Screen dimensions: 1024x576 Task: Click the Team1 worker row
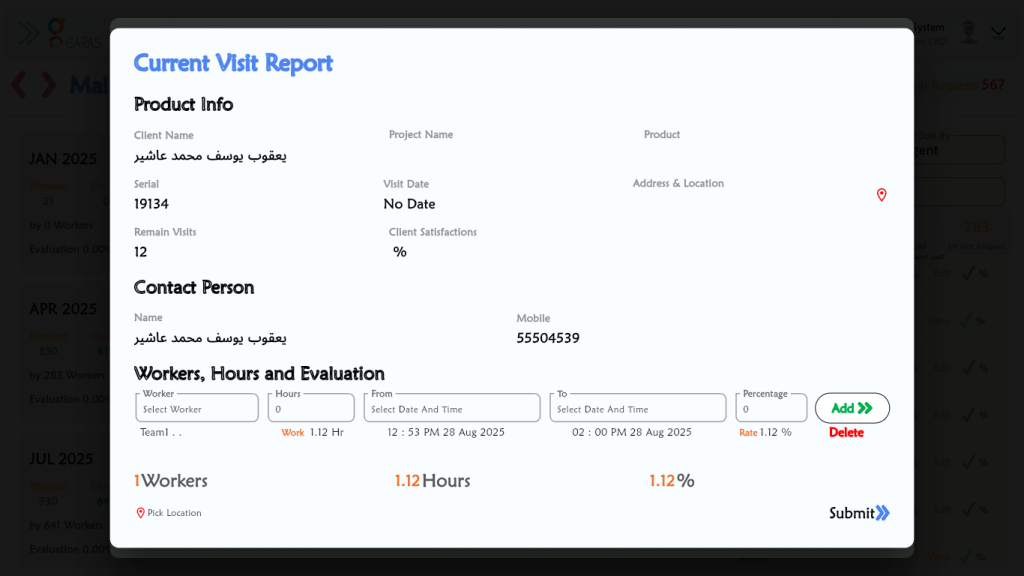[161, 433]
